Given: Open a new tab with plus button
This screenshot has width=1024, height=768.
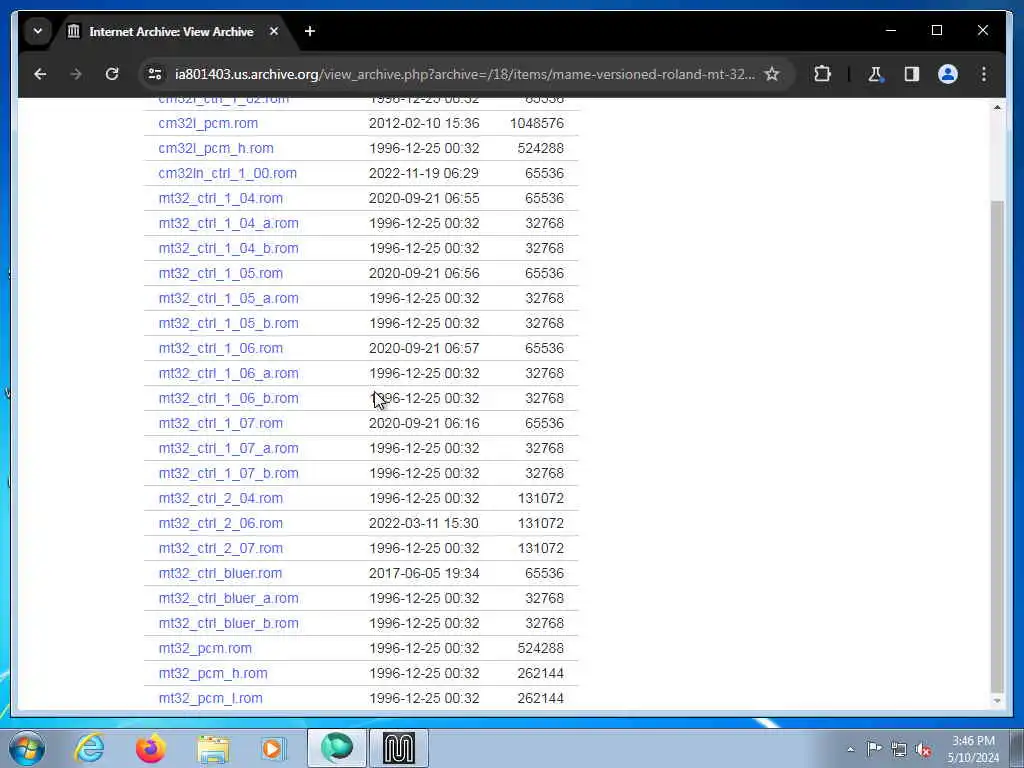Looking at the screenshot, I should (310, 31).
